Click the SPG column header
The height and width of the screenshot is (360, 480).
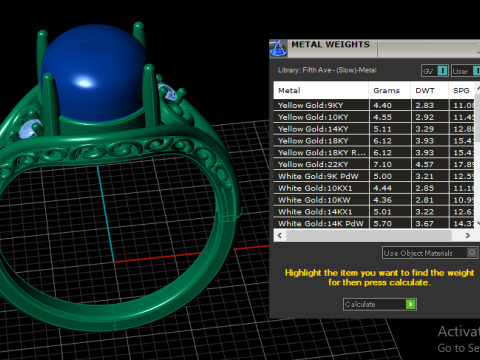(x=461, y=90)
